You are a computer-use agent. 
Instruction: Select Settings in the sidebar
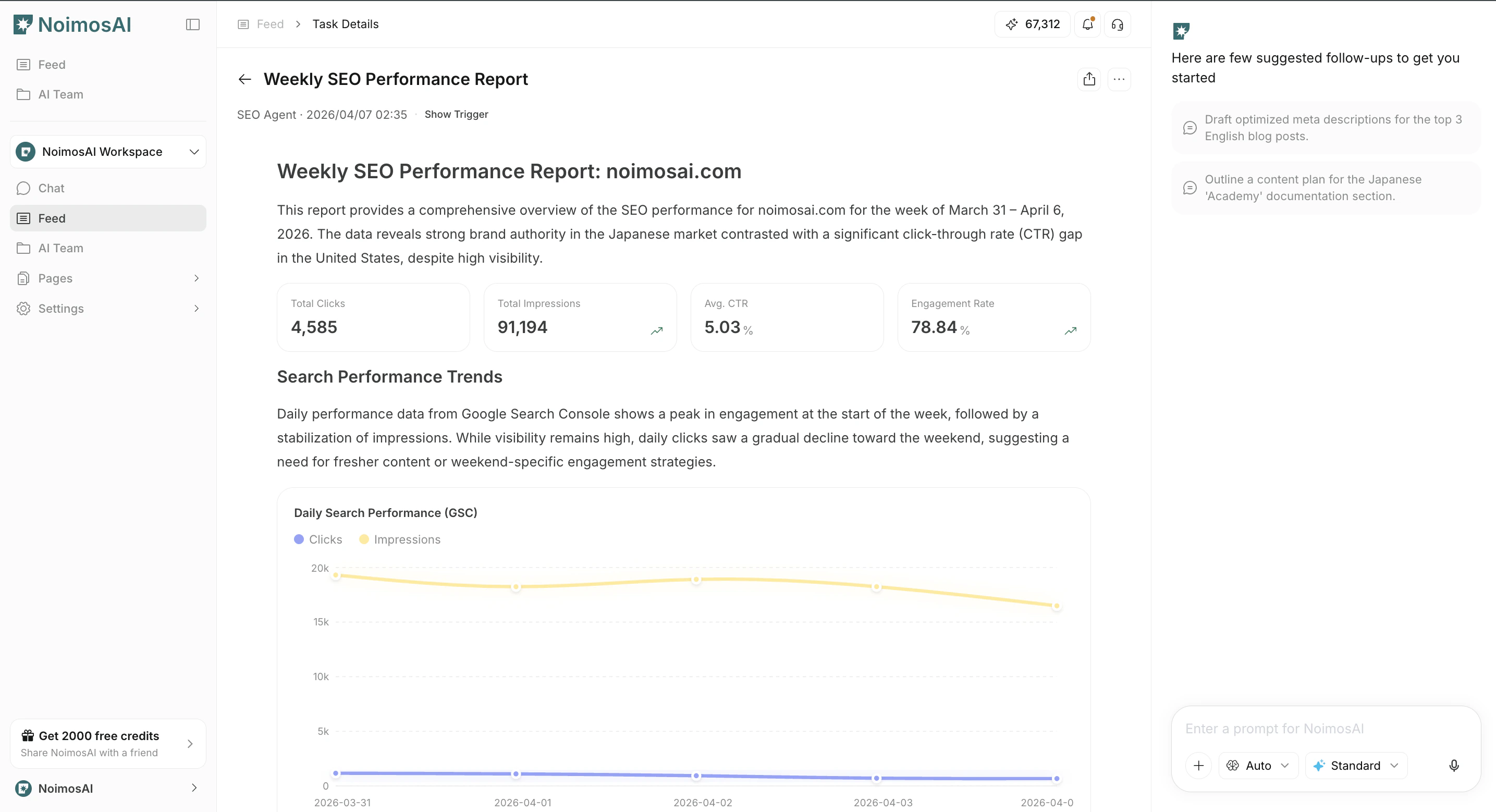(61, 309)
